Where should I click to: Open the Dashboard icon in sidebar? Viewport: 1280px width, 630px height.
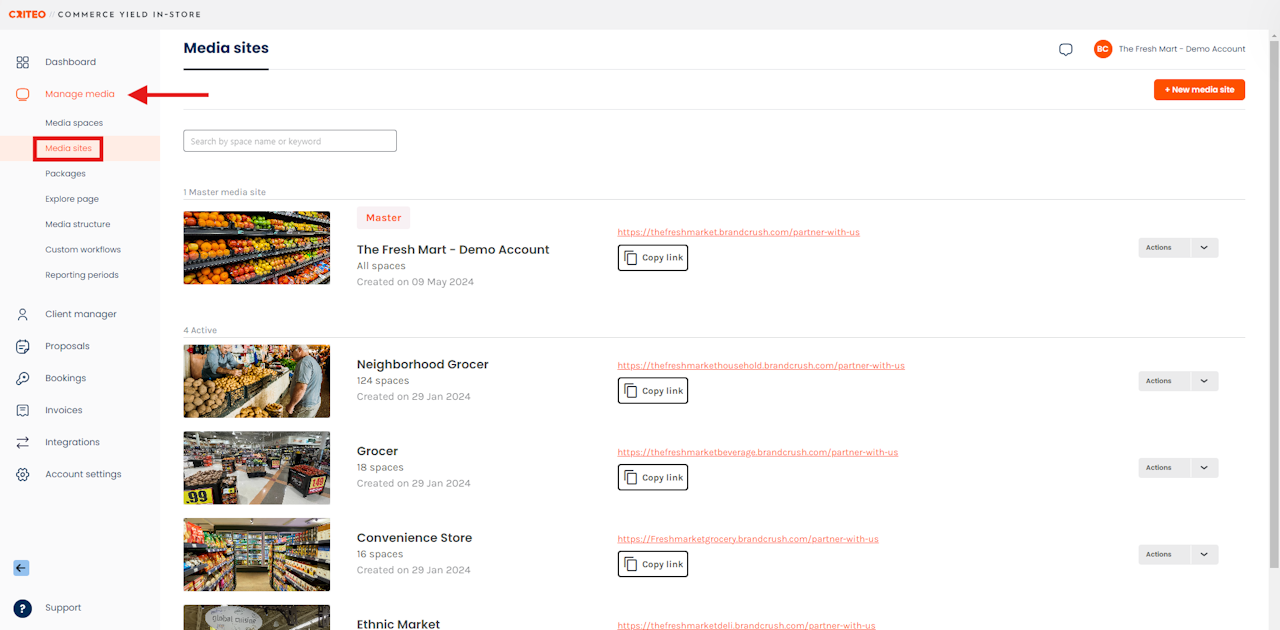pos(22,62)
